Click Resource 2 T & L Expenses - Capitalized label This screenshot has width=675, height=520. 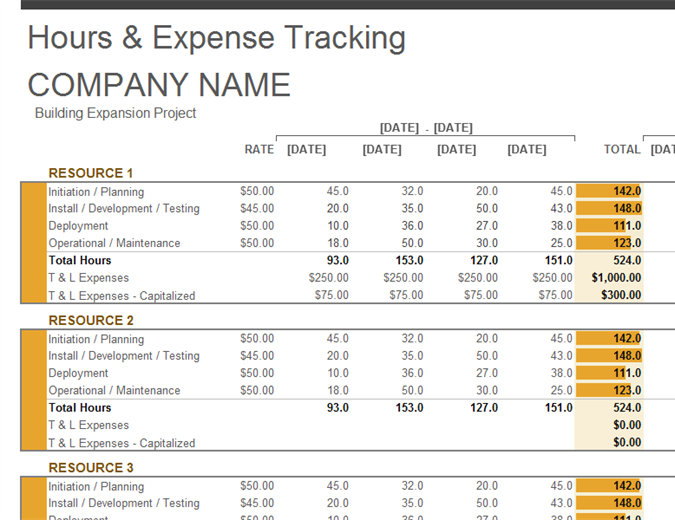121,443
